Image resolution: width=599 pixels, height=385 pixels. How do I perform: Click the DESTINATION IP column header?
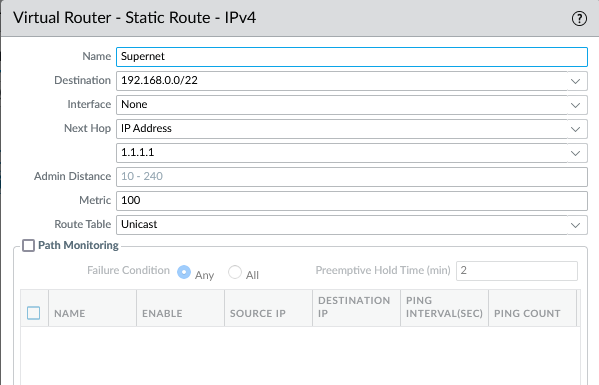(356, 308)
